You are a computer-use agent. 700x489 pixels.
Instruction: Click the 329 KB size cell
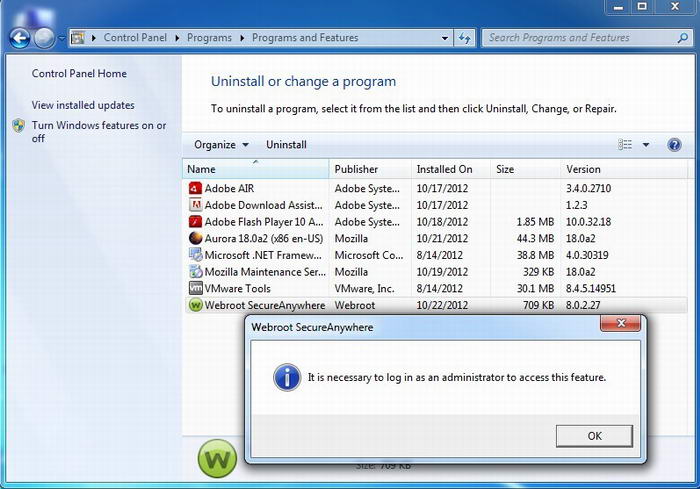(538, 272)
